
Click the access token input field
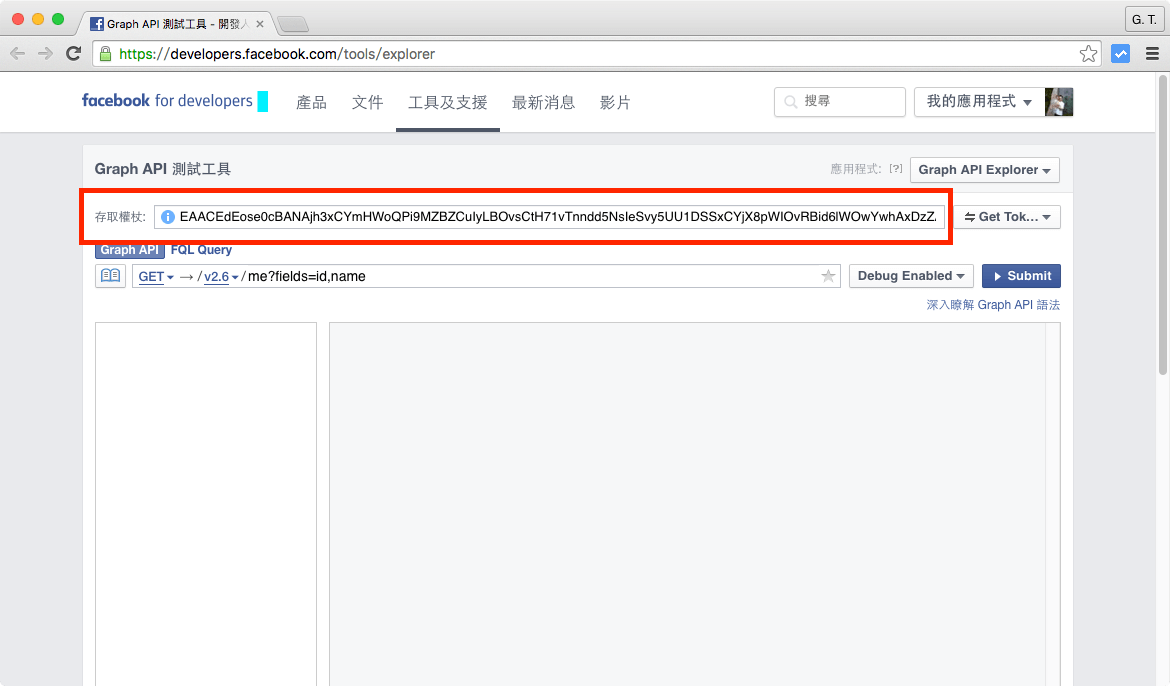click(558, 217)
